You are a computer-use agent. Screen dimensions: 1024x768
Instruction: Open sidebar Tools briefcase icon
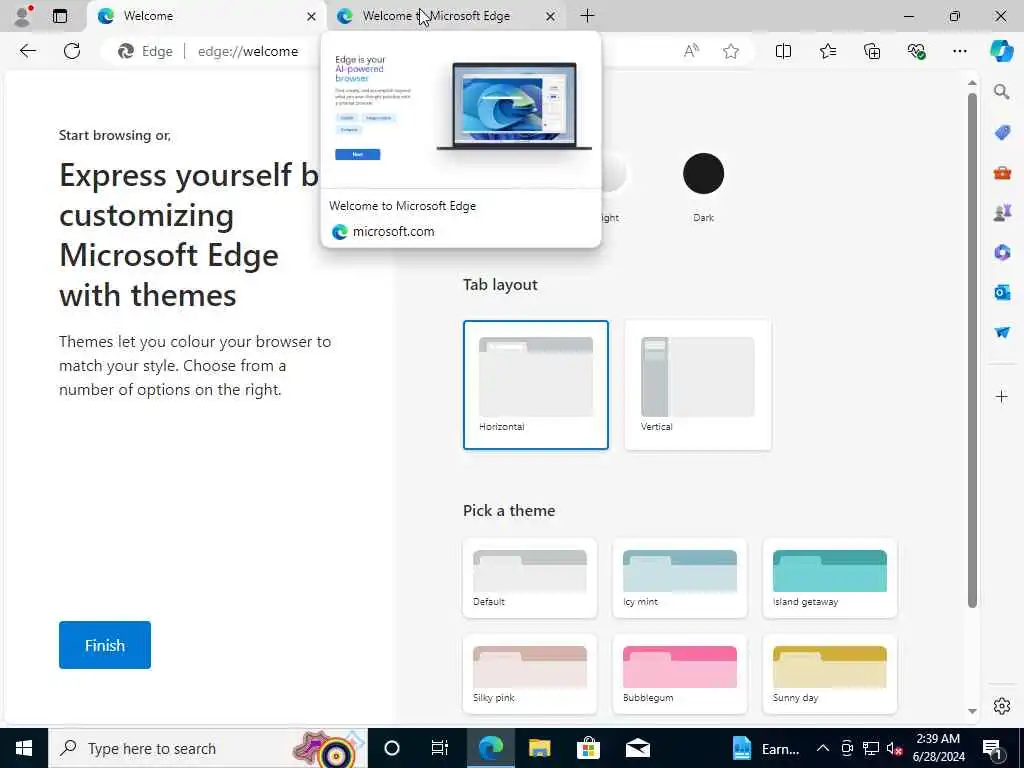click(x=1002, y=172)
